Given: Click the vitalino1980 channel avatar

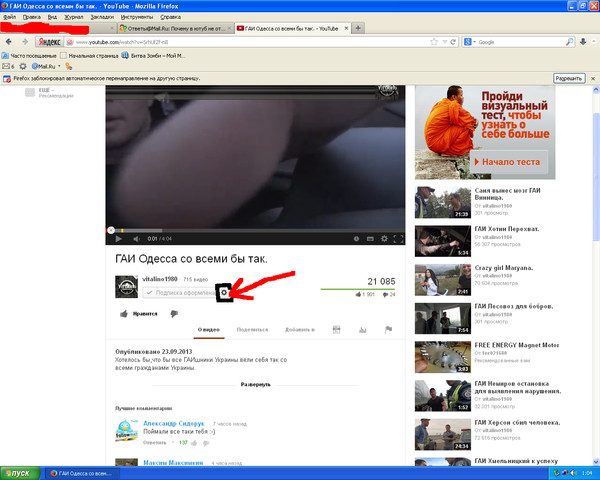Looking at the screenshot, I should pyautogui.click(x=126, y=286).
